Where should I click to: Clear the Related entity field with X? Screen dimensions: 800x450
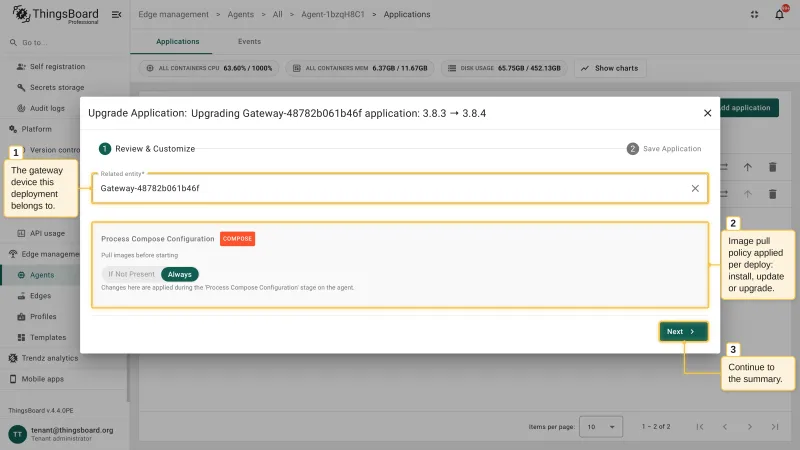pyautogui.click(x=695, y=188)
